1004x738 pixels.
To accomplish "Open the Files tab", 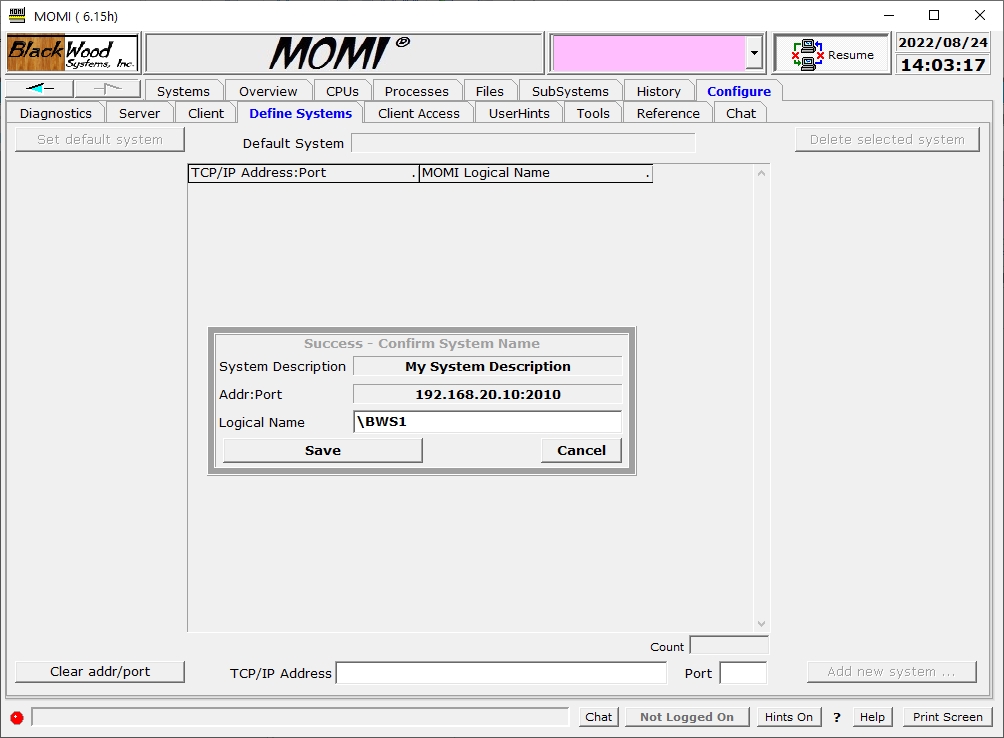I will (490, 91).
